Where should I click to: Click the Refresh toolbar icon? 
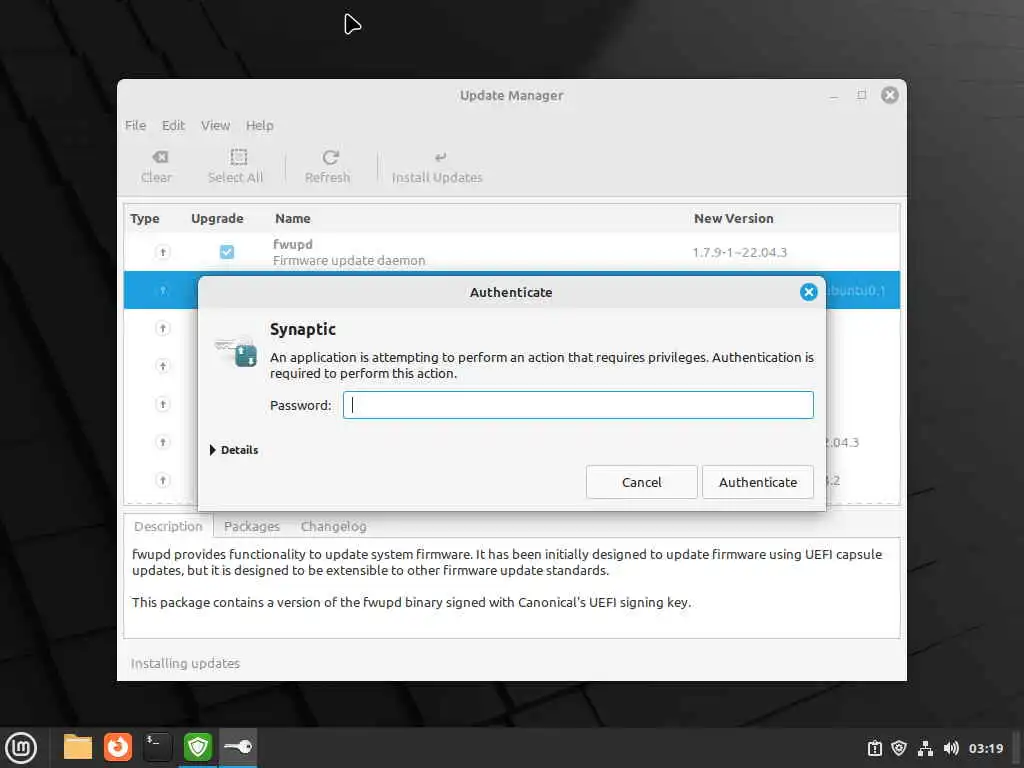tap(330, 157)
